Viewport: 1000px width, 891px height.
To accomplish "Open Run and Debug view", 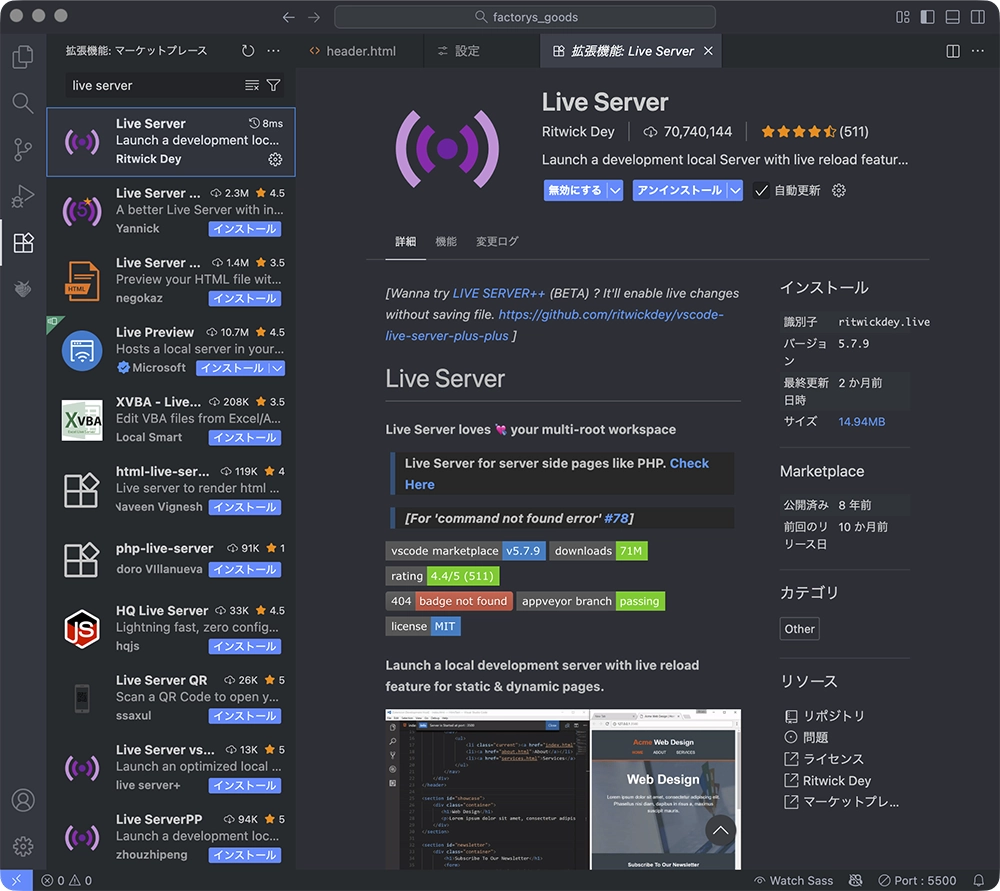I will point(22,197).
